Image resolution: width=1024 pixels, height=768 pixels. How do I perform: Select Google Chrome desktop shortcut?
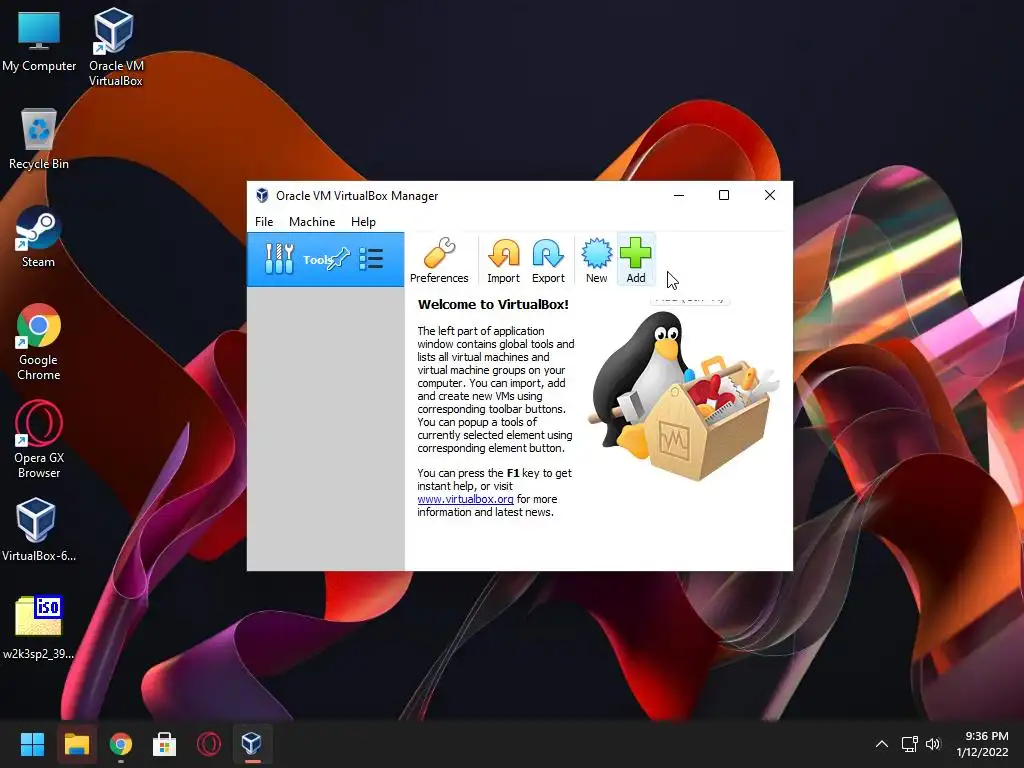tap(39, 342)
